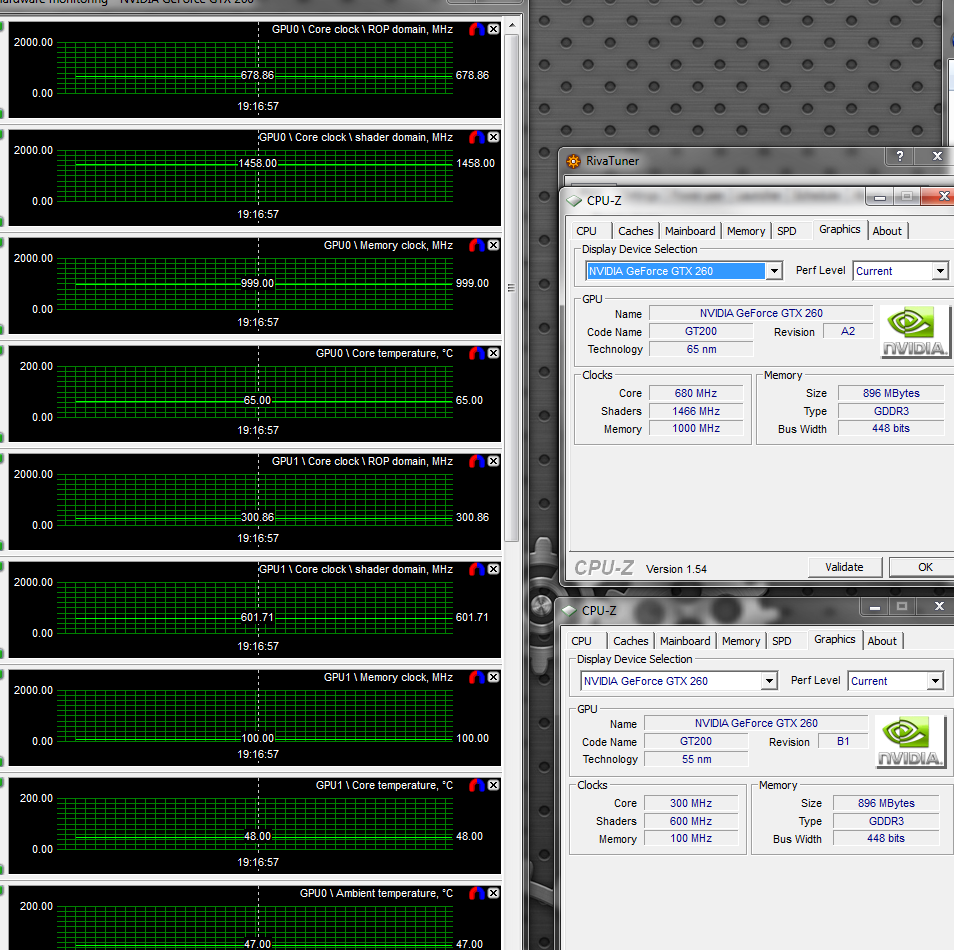Screen dimensions: 954x950
Task: Expand Perf Level dropdown in upper CPU-Z
Action: (940, 271)
